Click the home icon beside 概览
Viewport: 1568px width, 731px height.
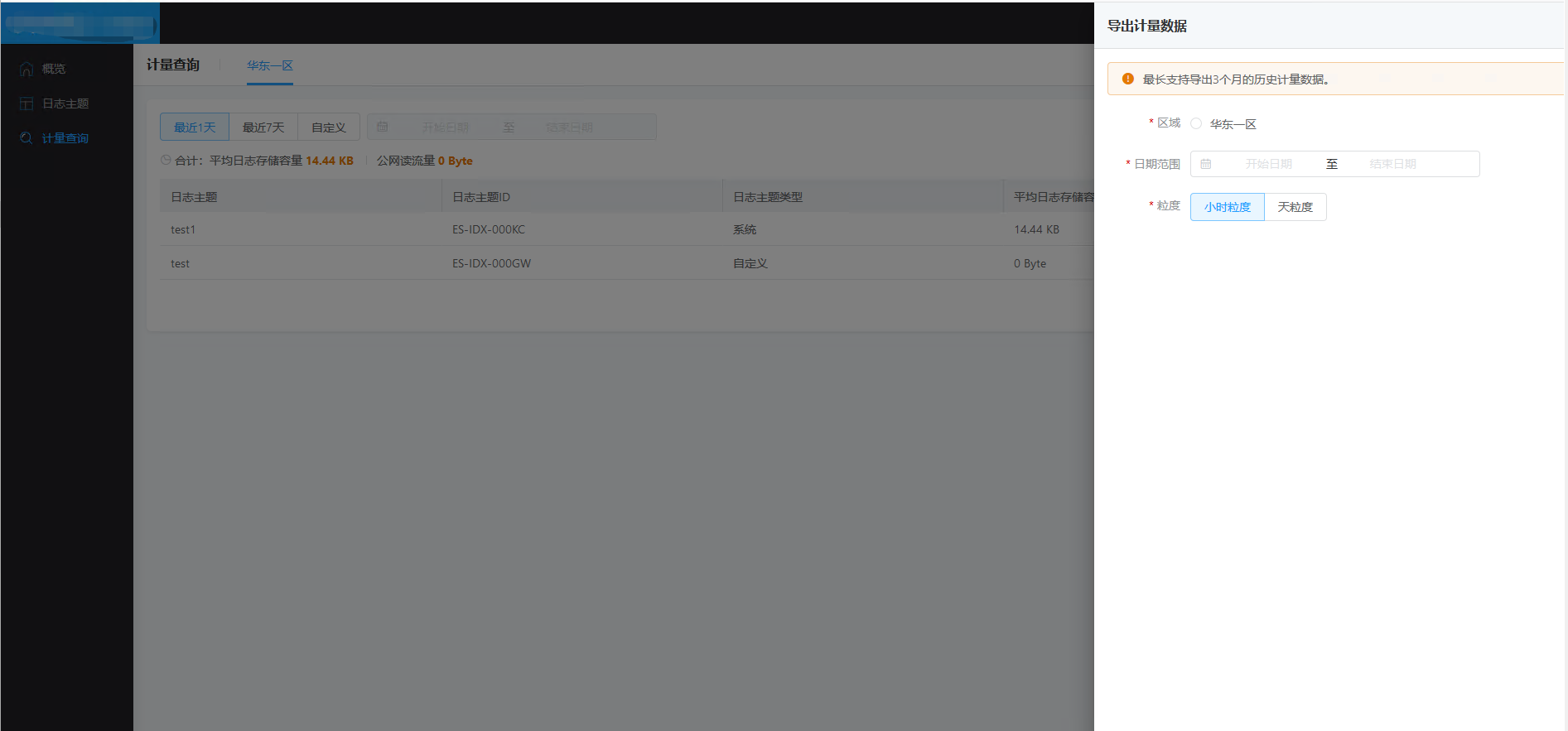(x=27, y=69)
